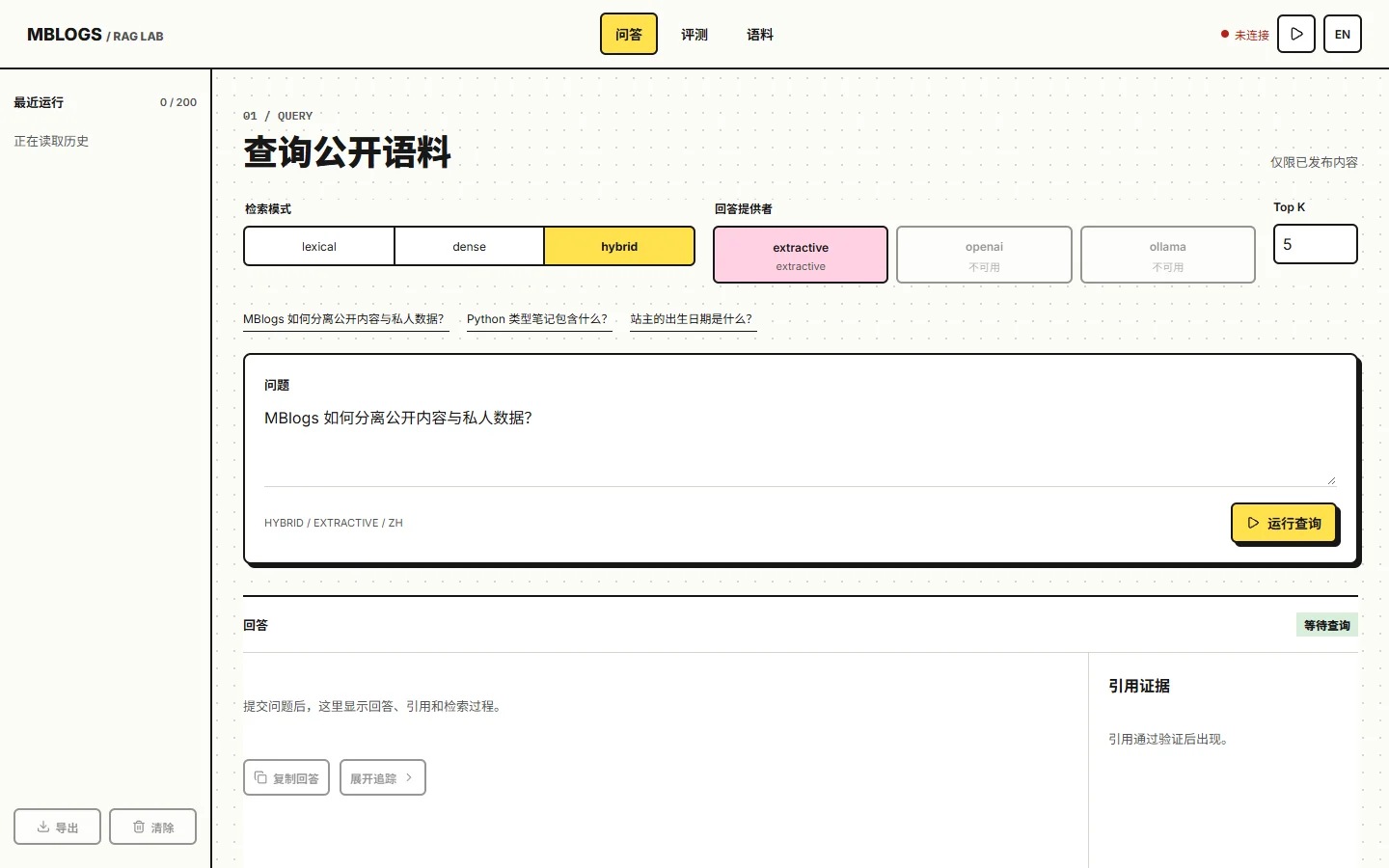The width and height of the screenshot is (1389, 868).
Task: Click the 导出 button
Action: tap(57, 827)
